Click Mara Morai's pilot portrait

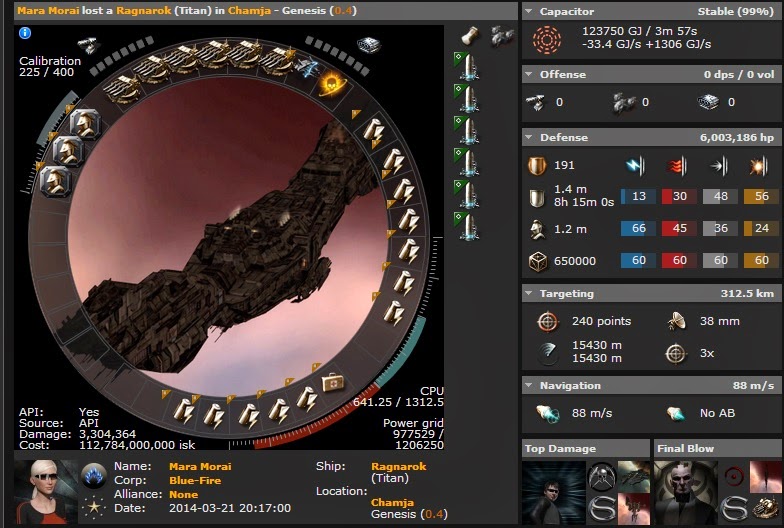46,490
